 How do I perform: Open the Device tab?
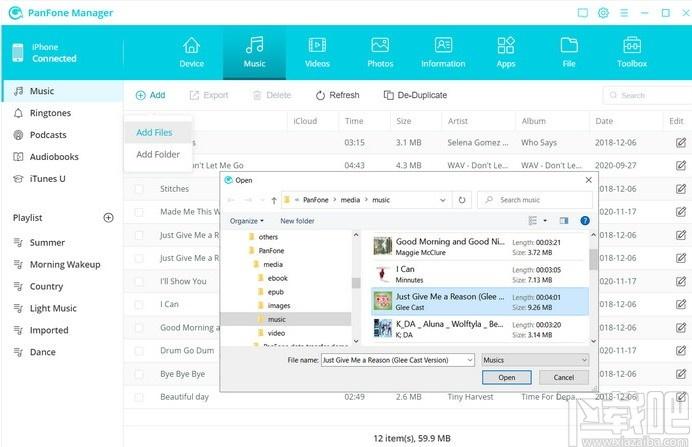192,52
